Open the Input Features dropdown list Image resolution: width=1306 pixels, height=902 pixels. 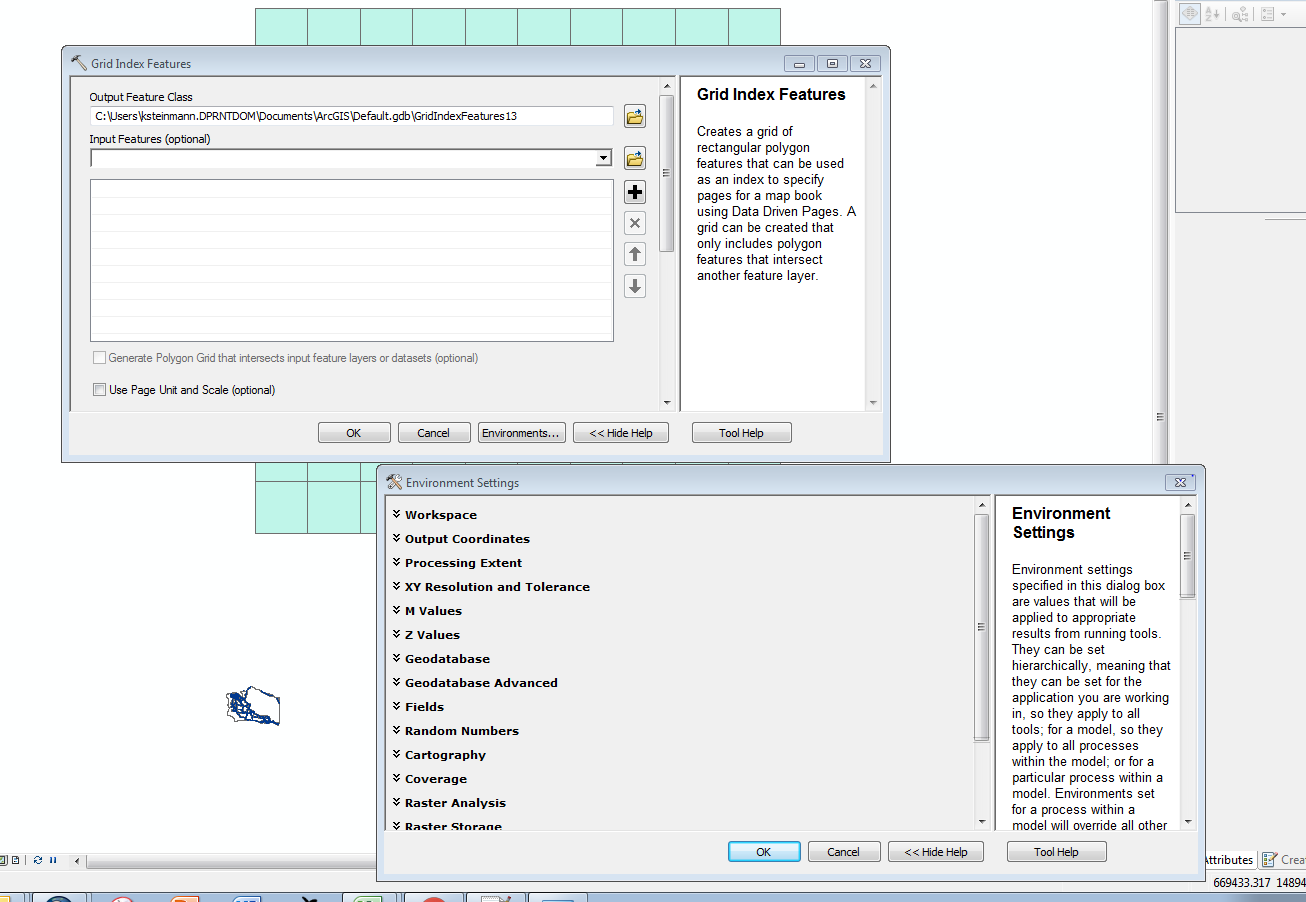pyautogui.click(x=602, y=158)
